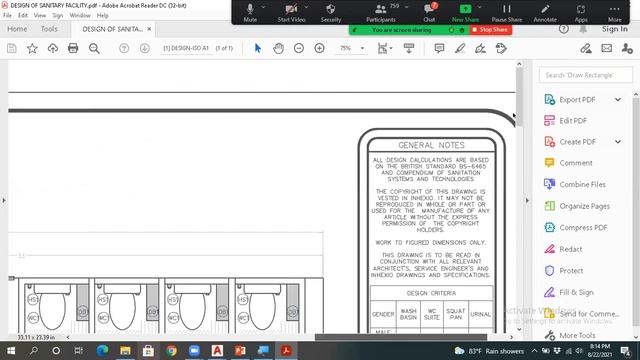Switch to the Home tab

pyautogui.click(x=17, y=29)
